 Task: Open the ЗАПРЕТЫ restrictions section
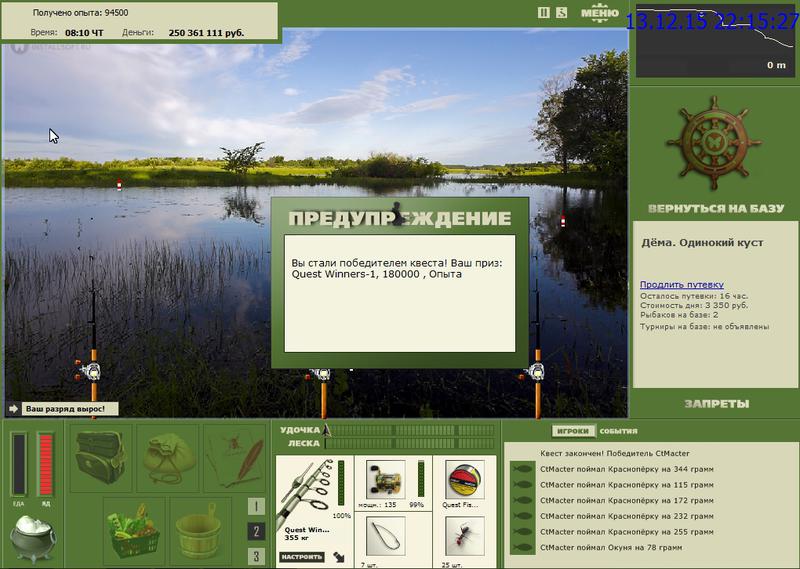point(716,404)
